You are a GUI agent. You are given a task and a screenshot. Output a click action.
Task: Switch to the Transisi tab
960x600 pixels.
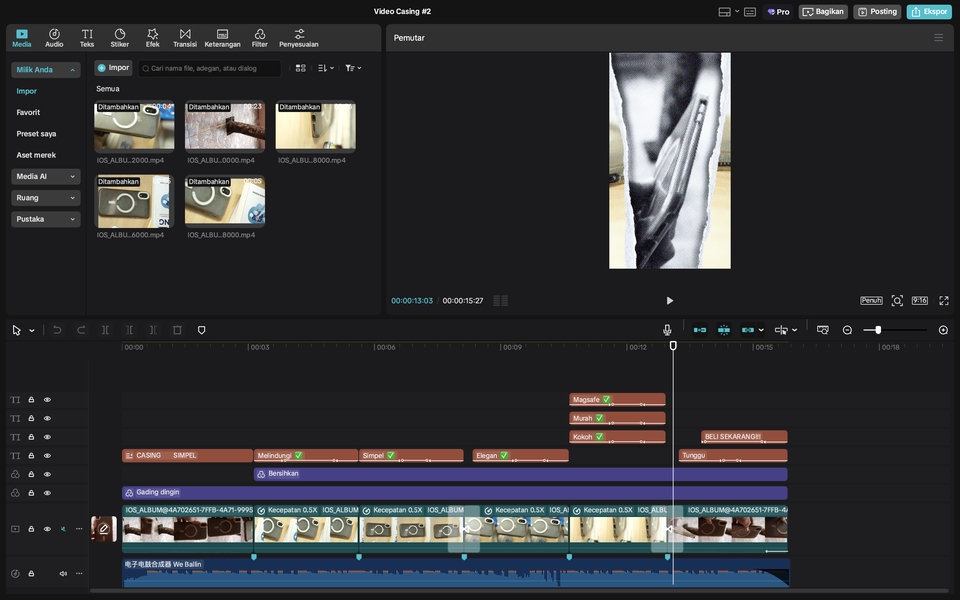point(185,38)
